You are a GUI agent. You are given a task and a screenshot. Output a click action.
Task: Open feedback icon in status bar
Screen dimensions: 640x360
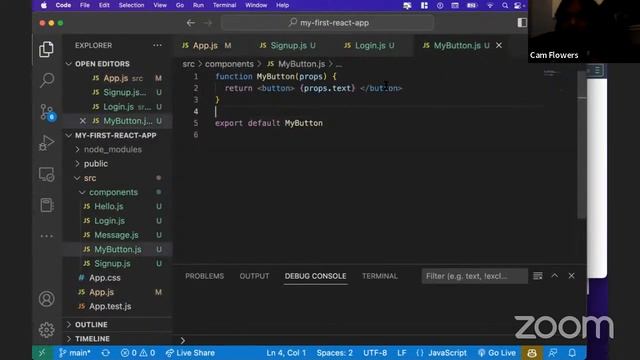tap(553, 353)
